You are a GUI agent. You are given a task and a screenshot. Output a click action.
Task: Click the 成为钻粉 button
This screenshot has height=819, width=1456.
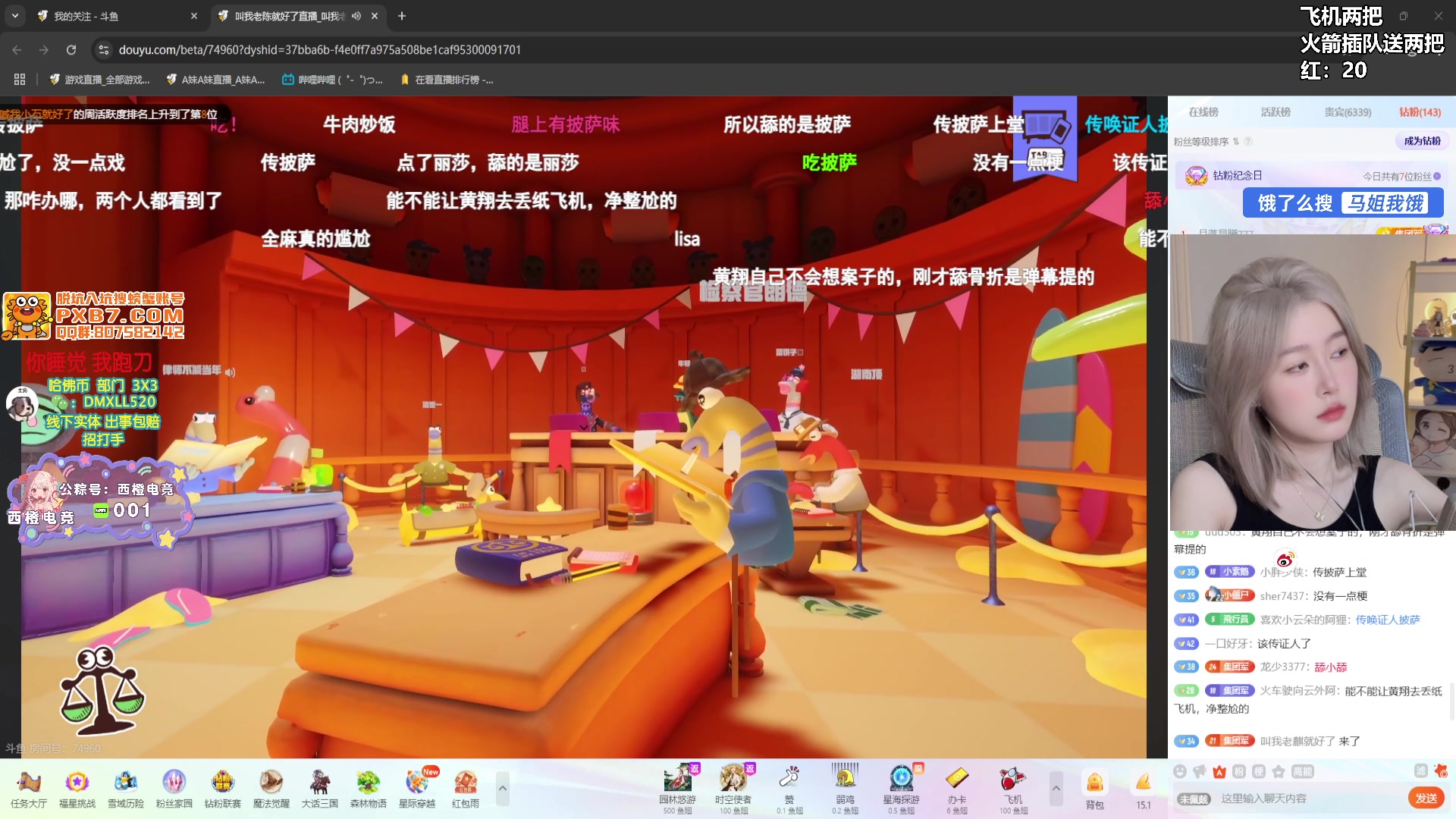click(x=1422, y=141)
